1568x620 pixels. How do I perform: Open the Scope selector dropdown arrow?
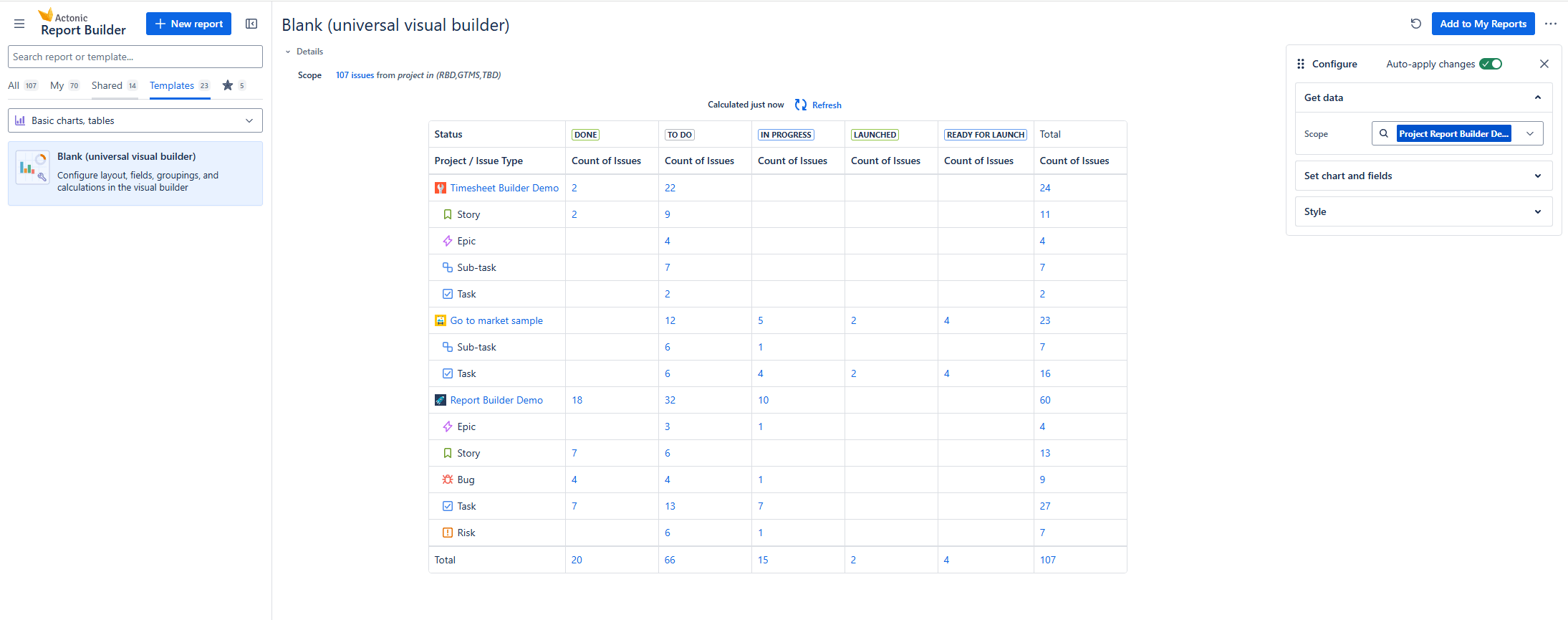point(1530,133)
